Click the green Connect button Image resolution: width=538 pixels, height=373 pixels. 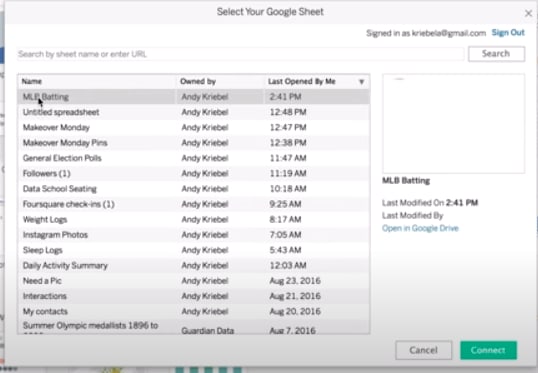point(488,350)
